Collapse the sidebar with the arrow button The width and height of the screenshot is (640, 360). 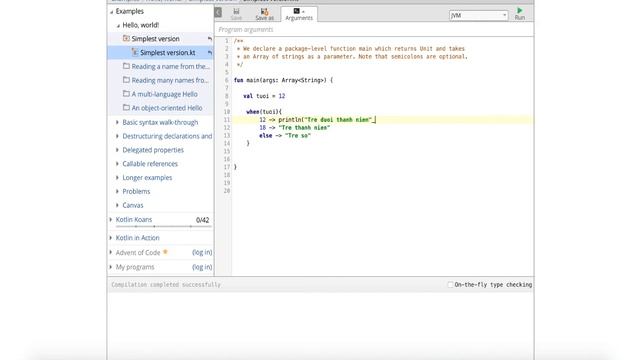pos(218,13)
